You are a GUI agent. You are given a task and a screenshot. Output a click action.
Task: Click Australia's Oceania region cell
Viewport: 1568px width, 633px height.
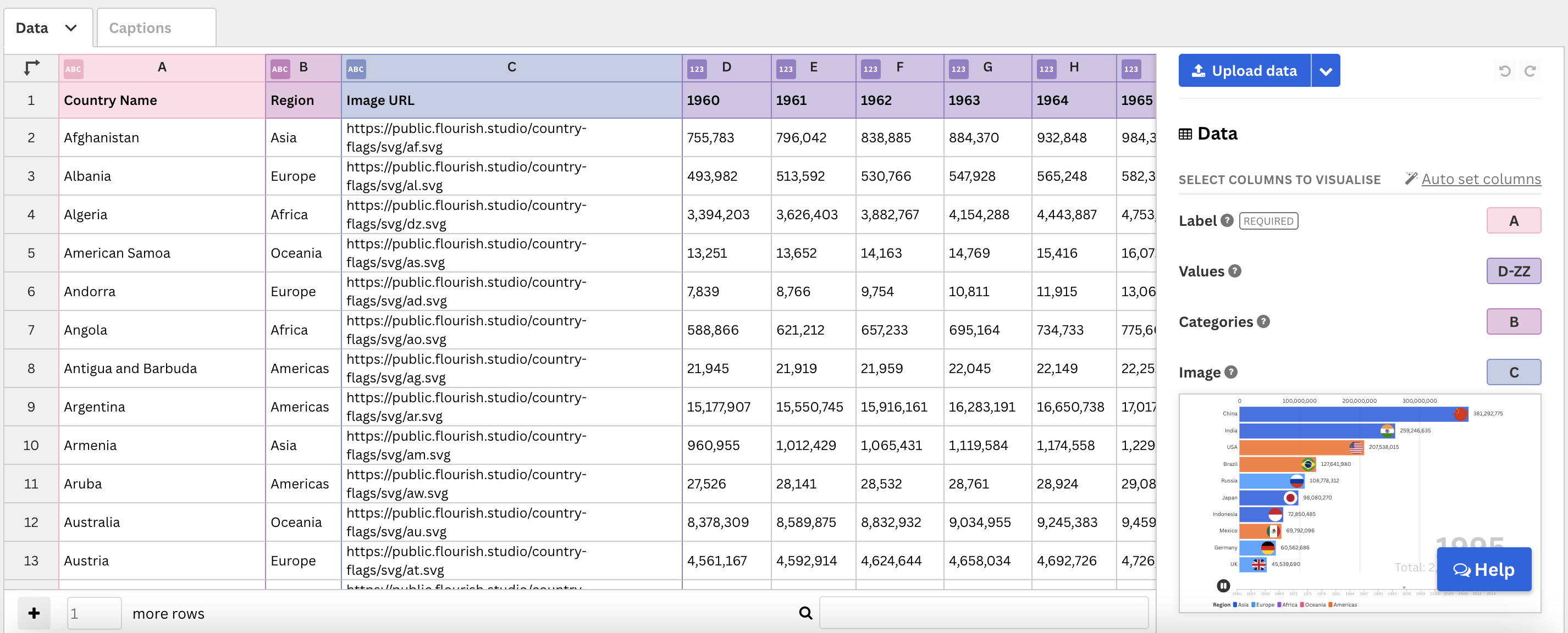pos(303,523)
